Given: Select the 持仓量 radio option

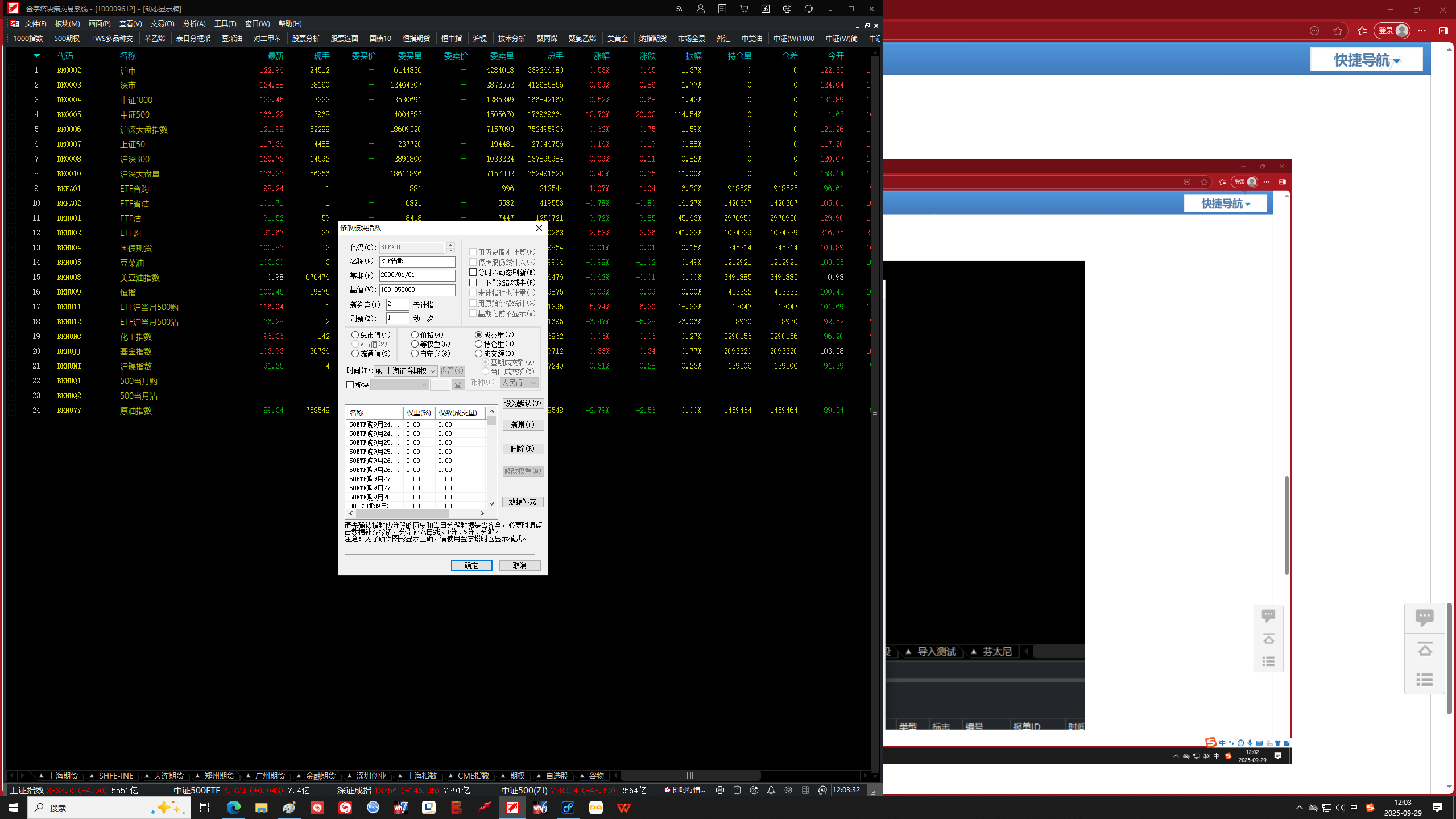Looking at the screenshot, I should [x=479, y=344].
